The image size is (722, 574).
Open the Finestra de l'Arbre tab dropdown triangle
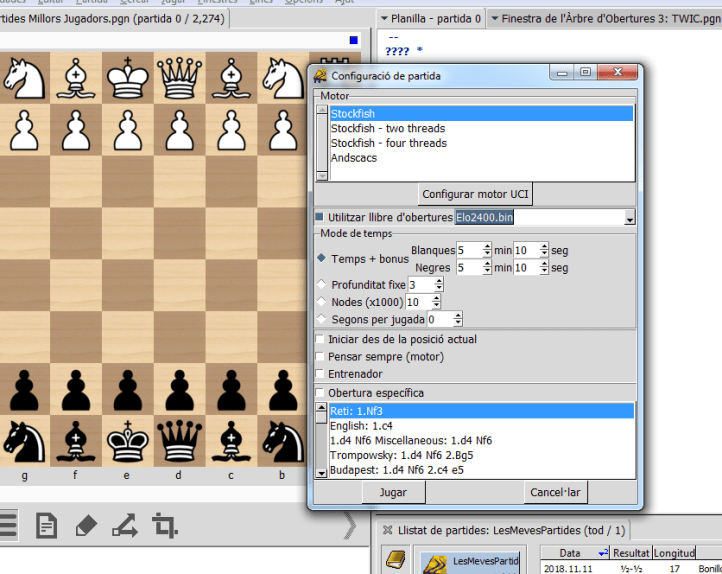click(x=495, y=19)
